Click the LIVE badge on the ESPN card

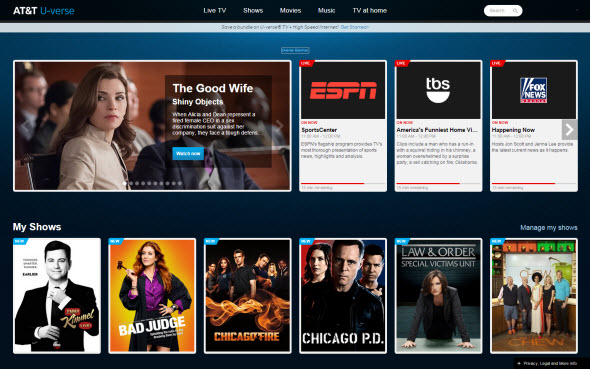(306, 63)
